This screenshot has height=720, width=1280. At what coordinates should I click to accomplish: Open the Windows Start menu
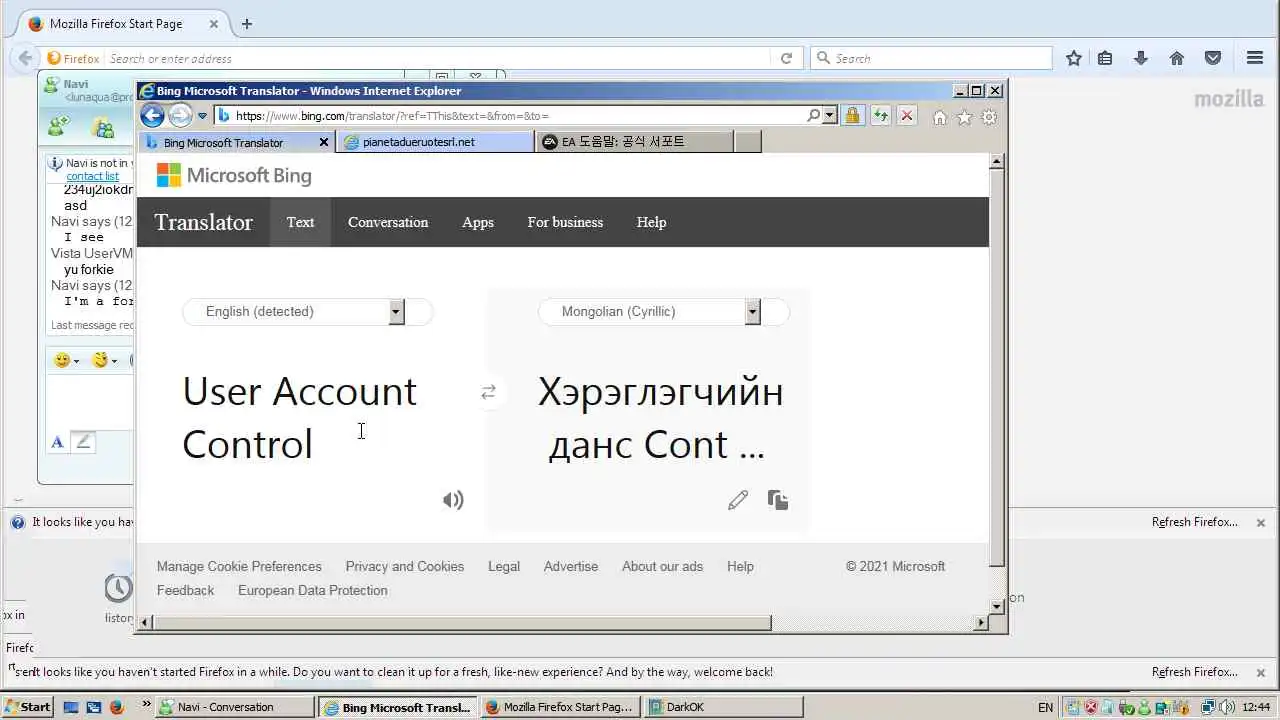[27, 707]
